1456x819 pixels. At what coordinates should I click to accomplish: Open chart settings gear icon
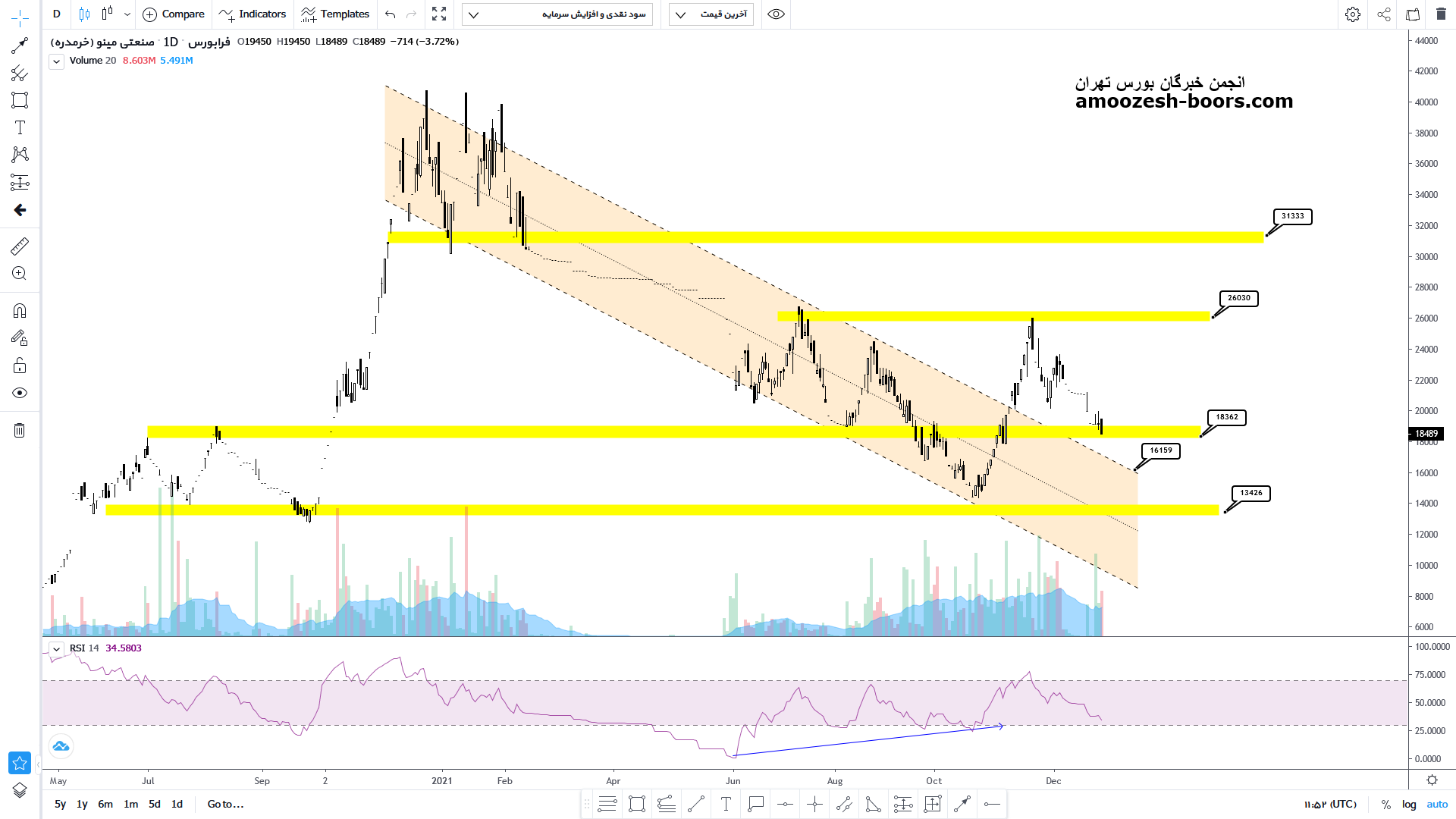point(1352,14)
